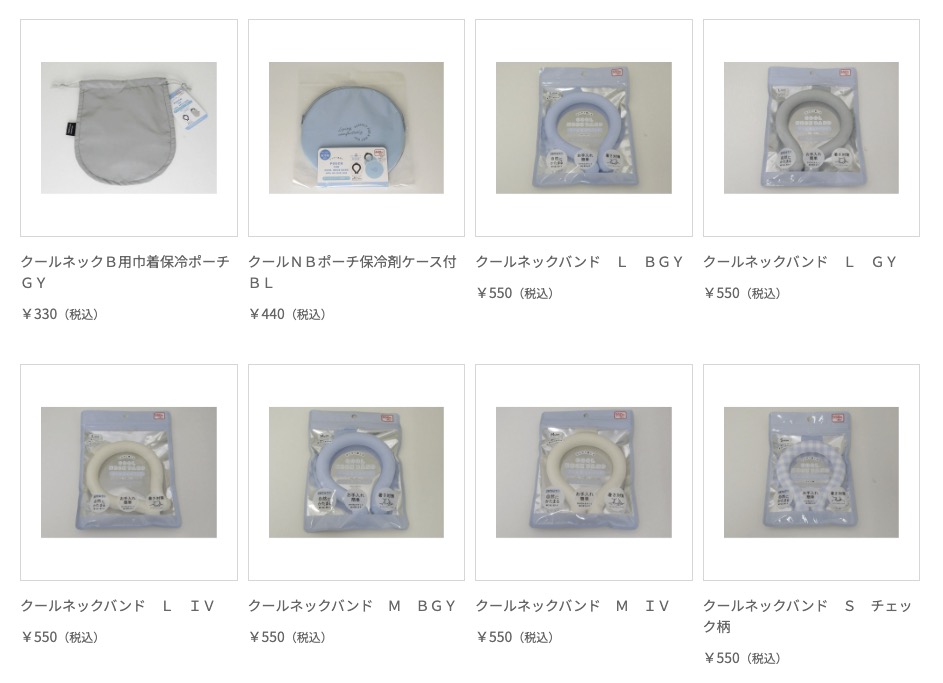Open the gray drawstring cooling pouch image

[x=129, y=128]
